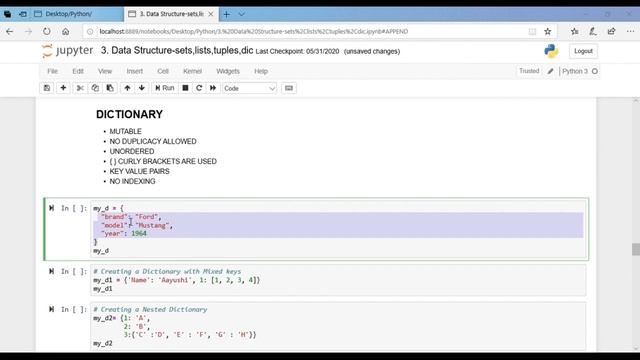Open browser settings and more ellipsis

click(630, 31)
